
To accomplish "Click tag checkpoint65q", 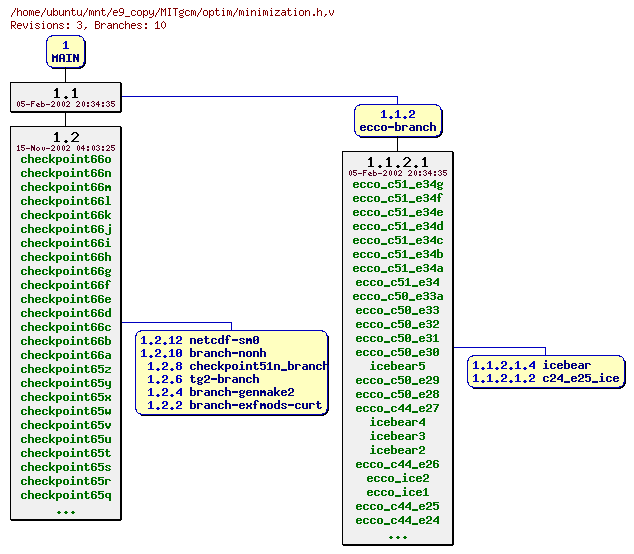I will pyautogui.click(x=66, y=495).
